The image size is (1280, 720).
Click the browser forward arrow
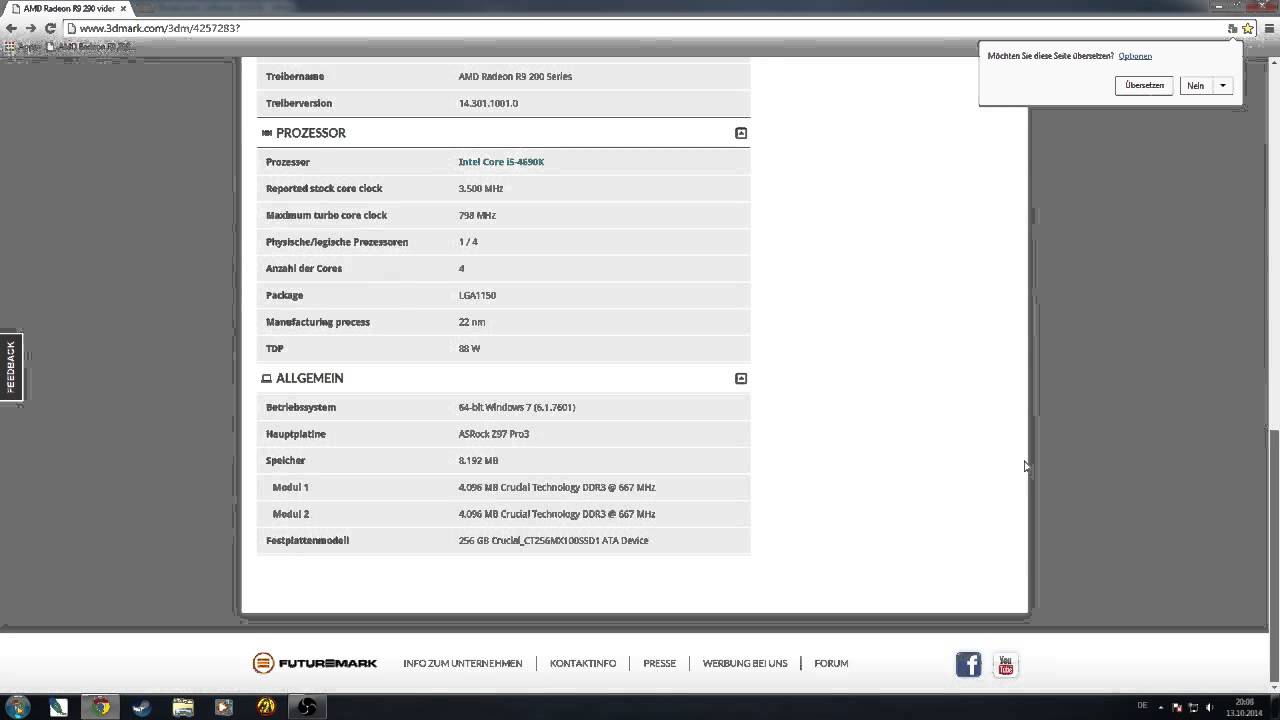pos(30,28)
